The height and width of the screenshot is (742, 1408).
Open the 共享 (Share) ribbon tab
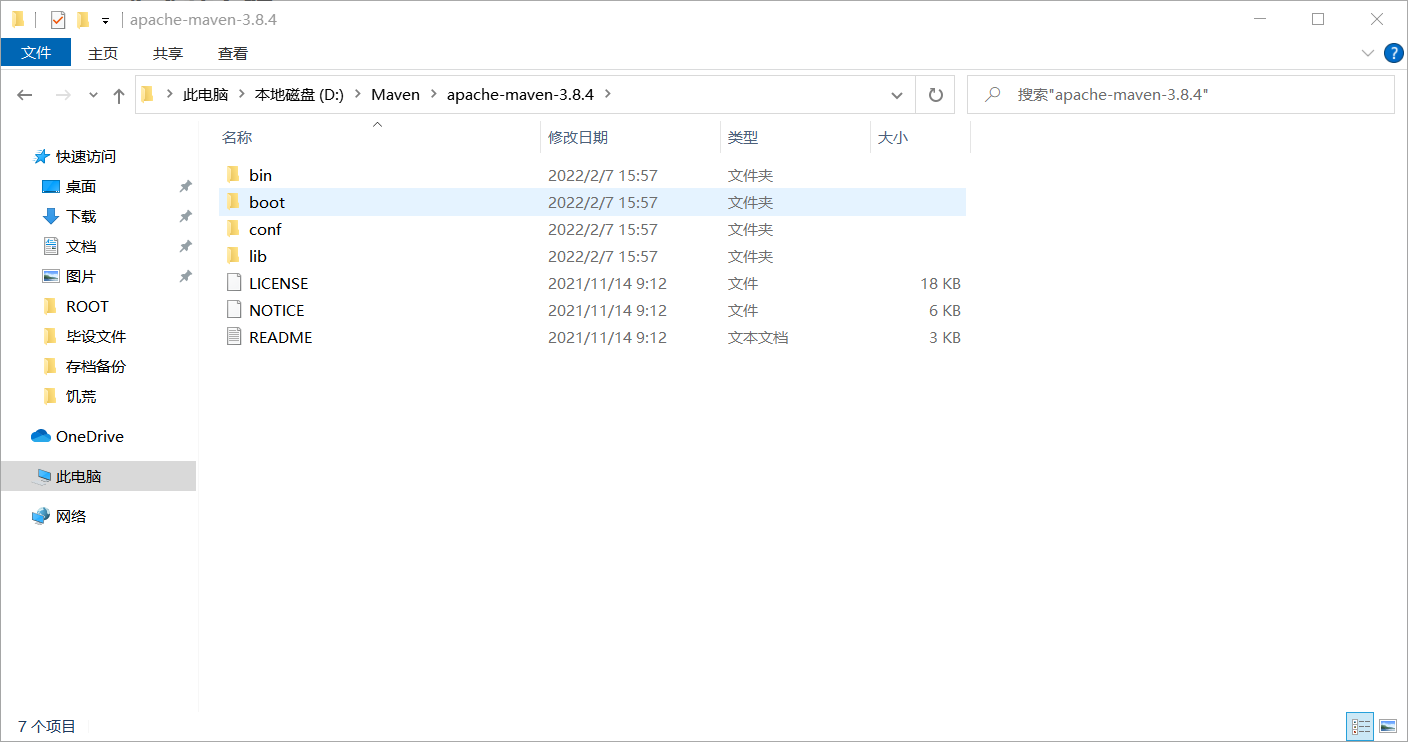[168, 53]
